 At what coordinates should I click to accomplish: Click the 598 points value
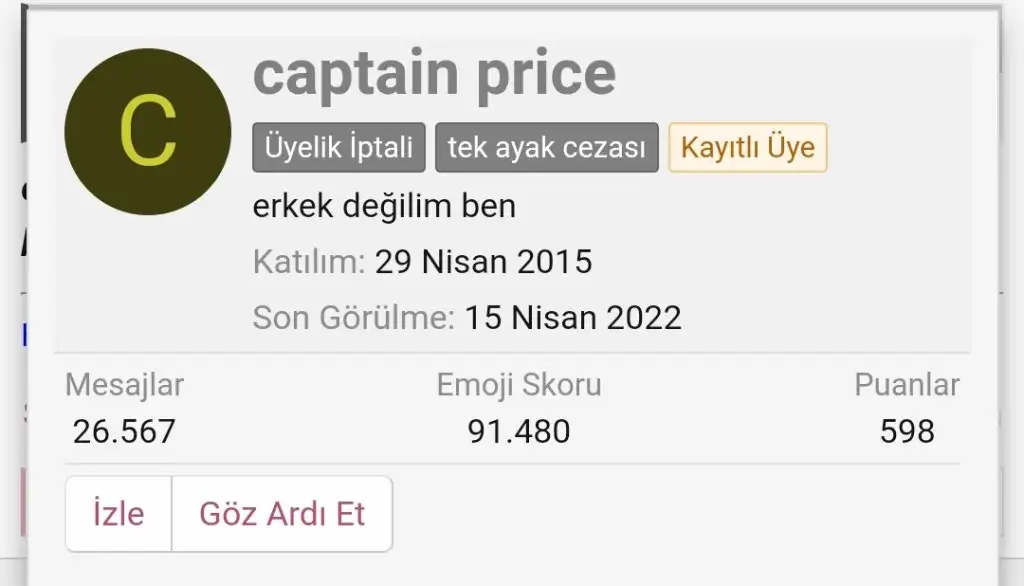[907, 431]
